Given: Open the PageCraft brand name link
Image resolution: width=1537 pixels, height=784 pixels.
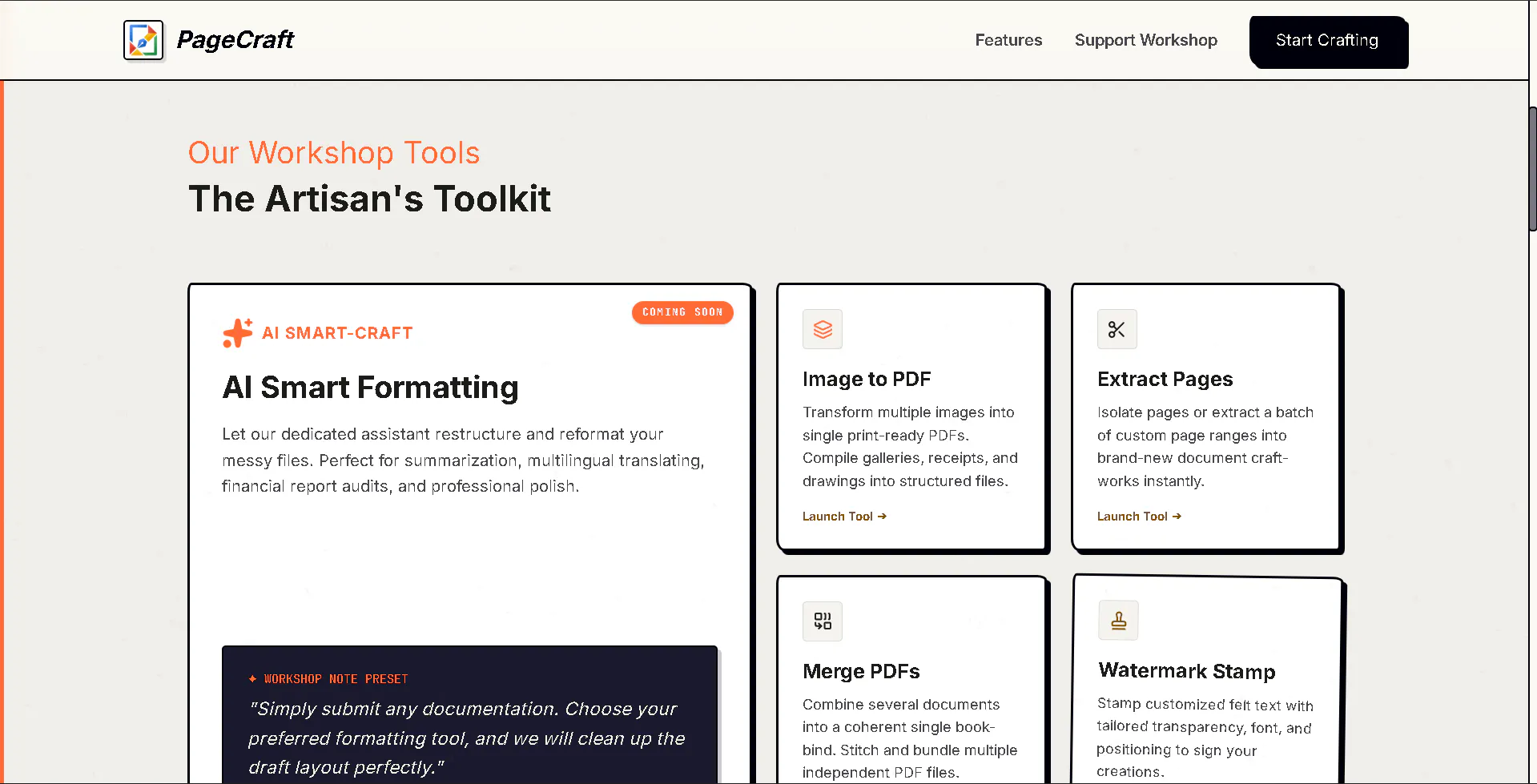Looking at the screenshot, I should [235, 39].
